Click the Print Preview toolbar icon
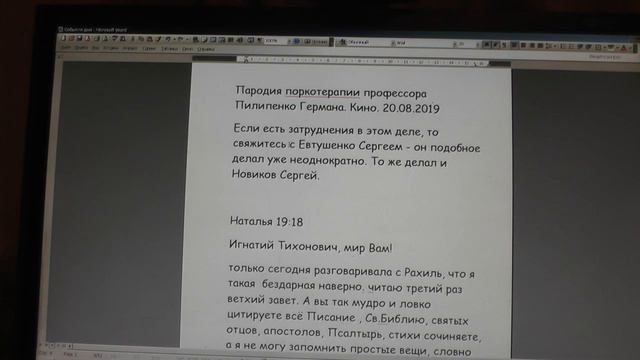This screenshot has height=360, width=640. click(105, 38)
